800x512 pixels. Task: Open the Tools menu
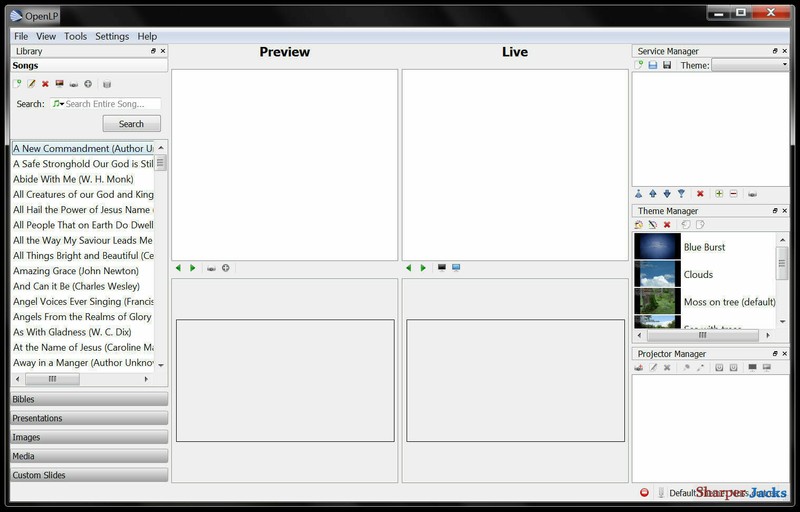[x=76, y=36]
